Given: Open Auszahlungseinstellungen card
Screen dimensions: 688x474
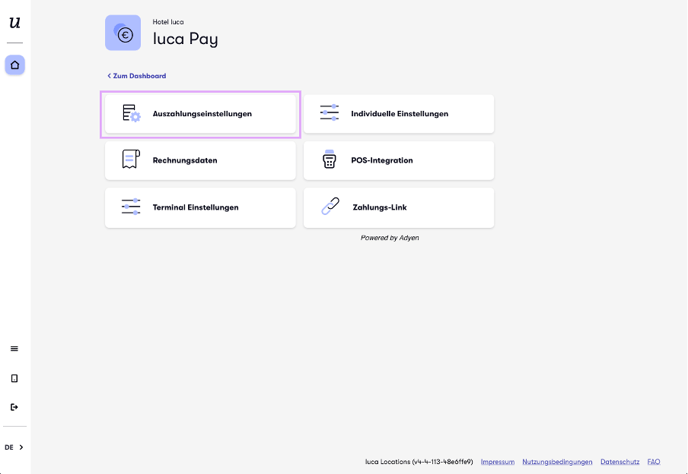Looking at the screenshot, I should (201, 114).
